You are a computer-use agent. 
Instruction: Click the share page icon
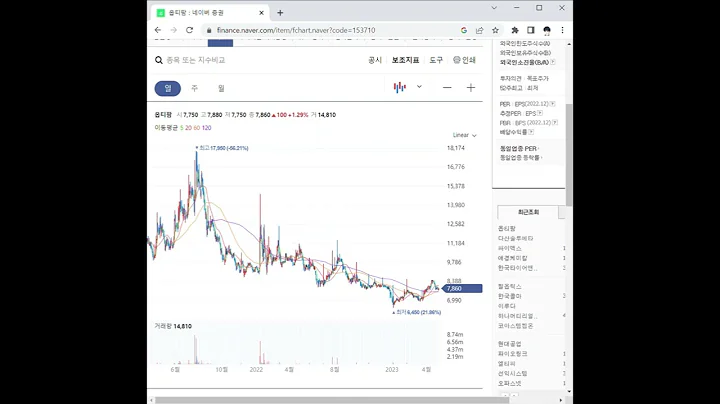point(479,30)
